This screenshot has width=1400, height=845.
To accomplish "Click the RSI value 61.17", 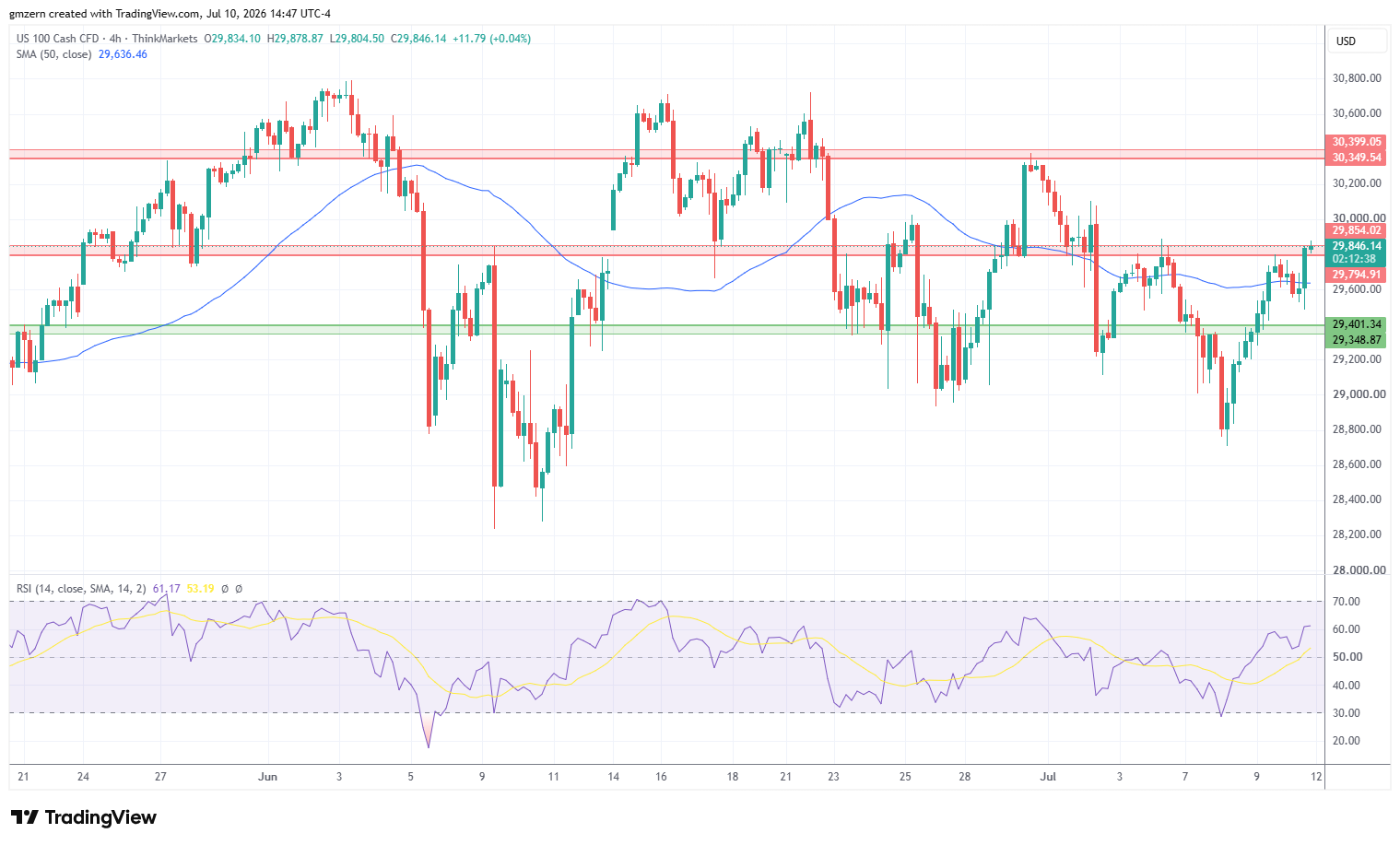I will tap(166, 589).
